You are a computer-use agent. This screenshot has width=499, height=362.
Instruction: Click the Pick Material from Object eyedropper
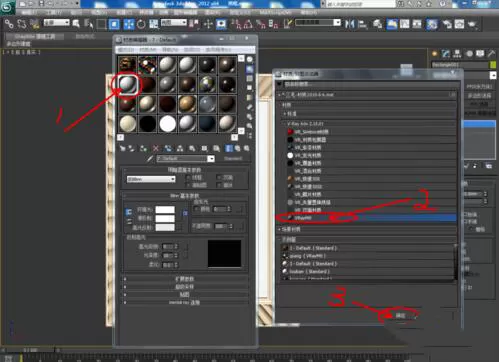(150, 159)
